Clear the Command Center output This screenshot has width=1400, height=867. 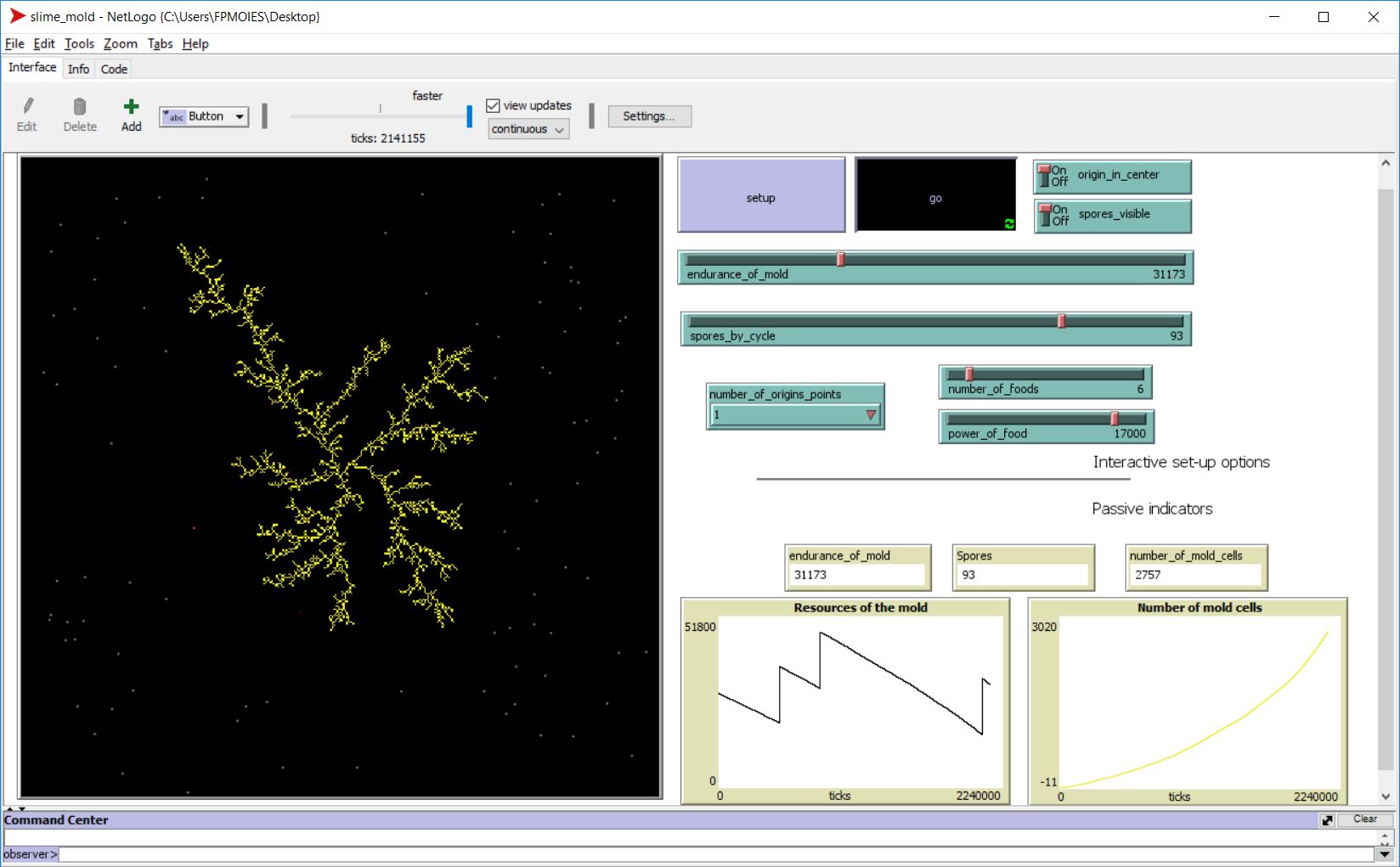coord(1364,819)
